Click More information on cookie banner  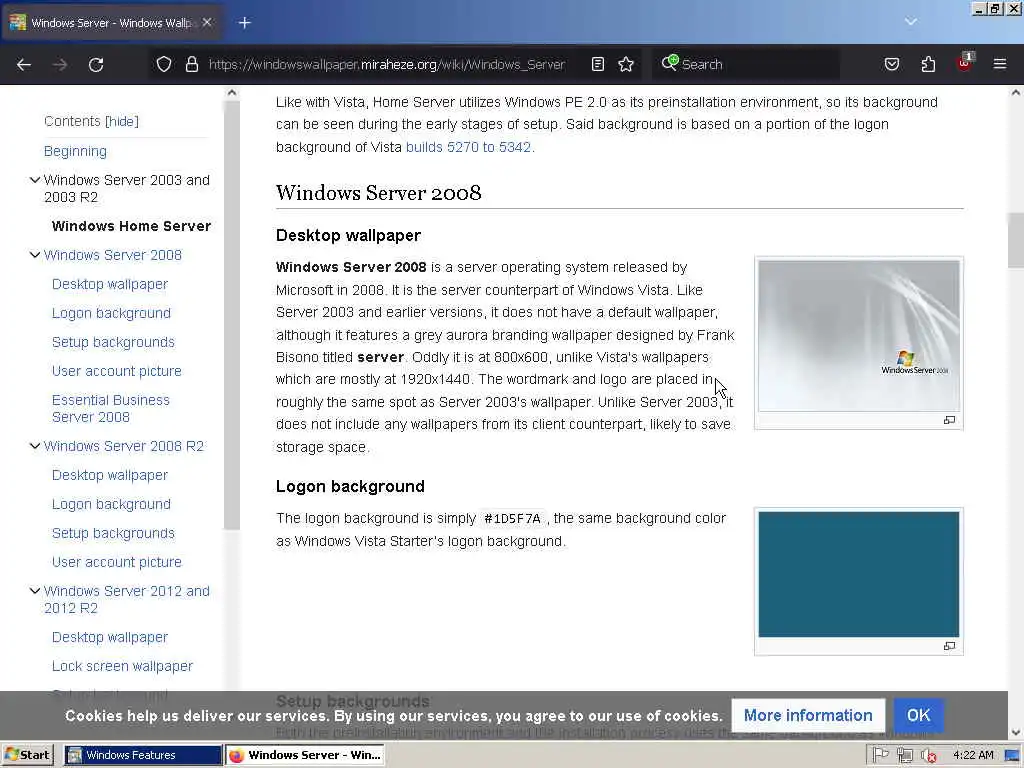click(808, 715)
